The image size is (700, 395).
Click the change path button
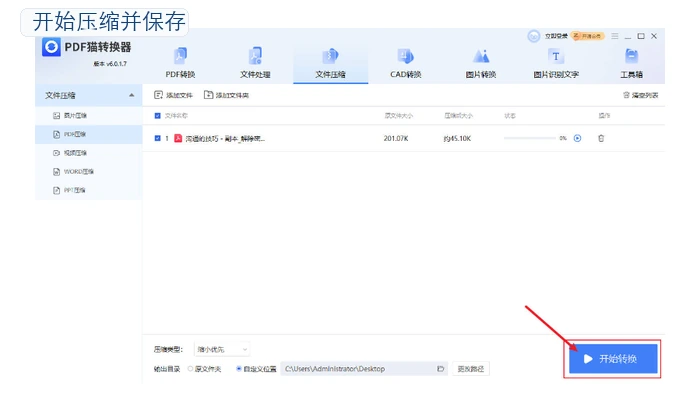click(x=471, y=369)
